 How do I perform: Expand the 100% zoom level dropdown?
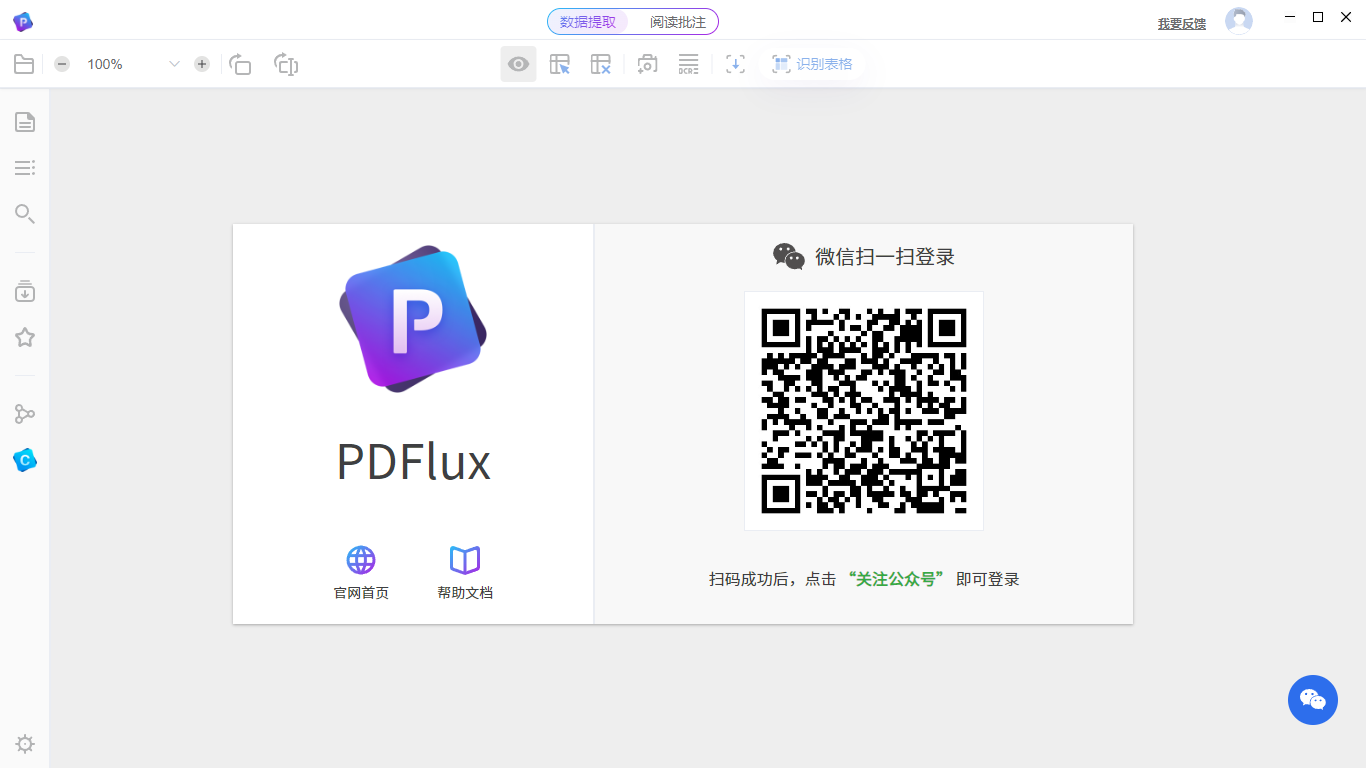tap(174, 64)
